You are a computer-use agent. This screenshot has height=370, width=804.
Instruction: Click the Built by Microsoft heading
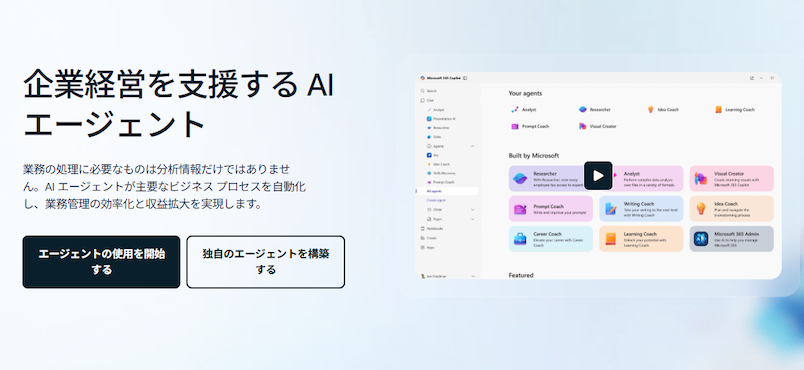pyautogui.click(x=534, y=155)
